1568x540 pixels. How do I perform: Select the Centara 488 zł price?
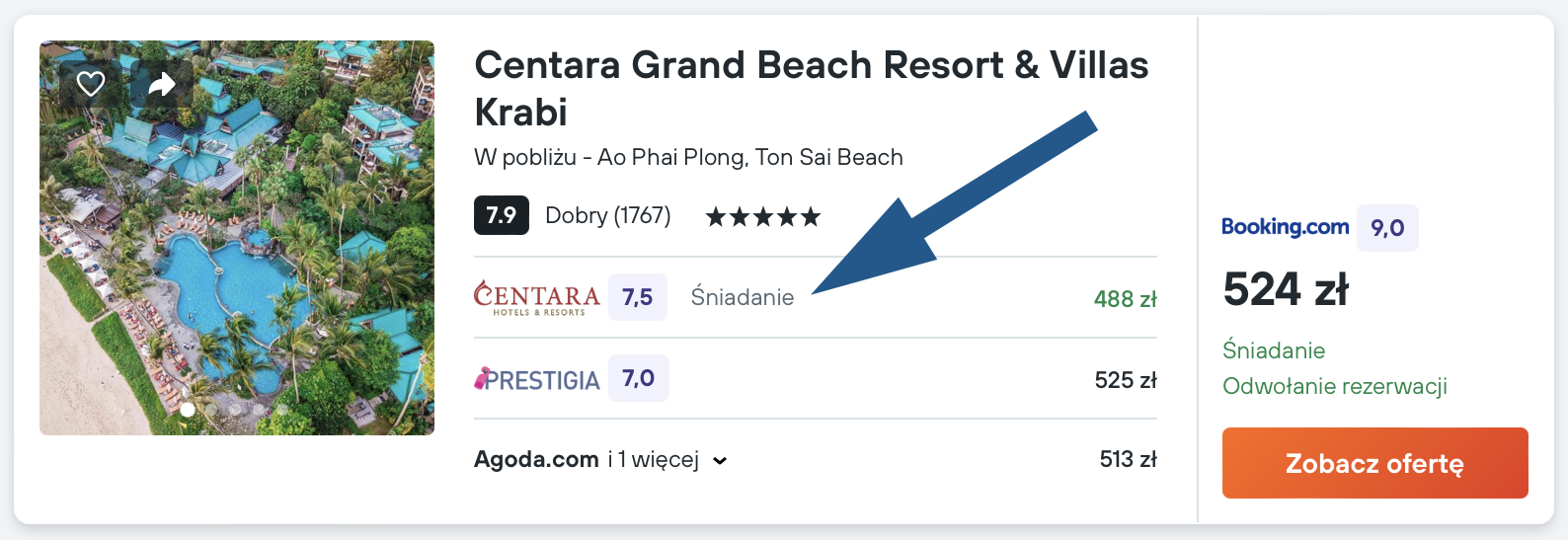[1125, 299]
